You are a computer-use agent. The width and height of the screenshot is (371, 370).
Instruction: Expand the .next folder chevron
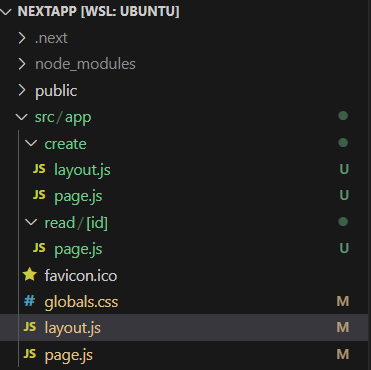(x=22, y=38)
